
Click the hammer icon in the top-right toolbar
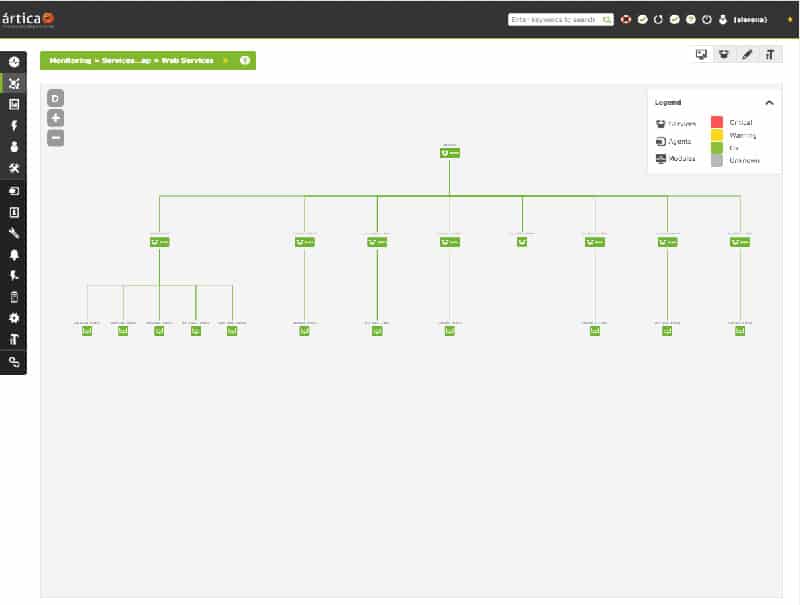click(770, 54)
